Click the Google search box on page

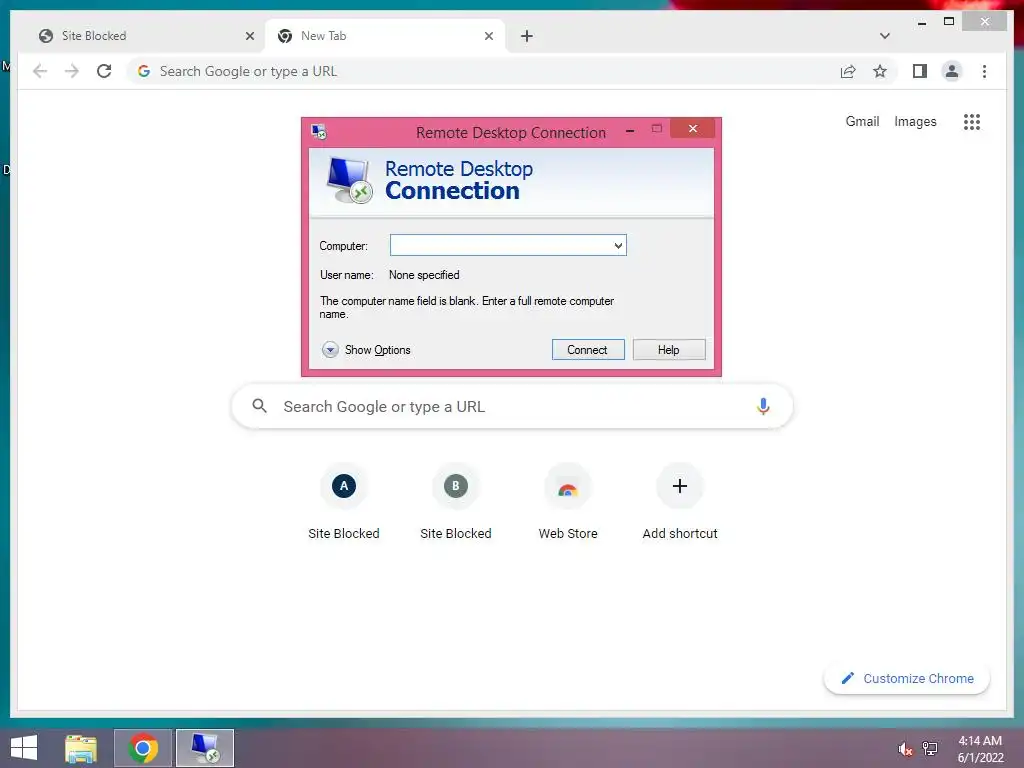[512, 406]
